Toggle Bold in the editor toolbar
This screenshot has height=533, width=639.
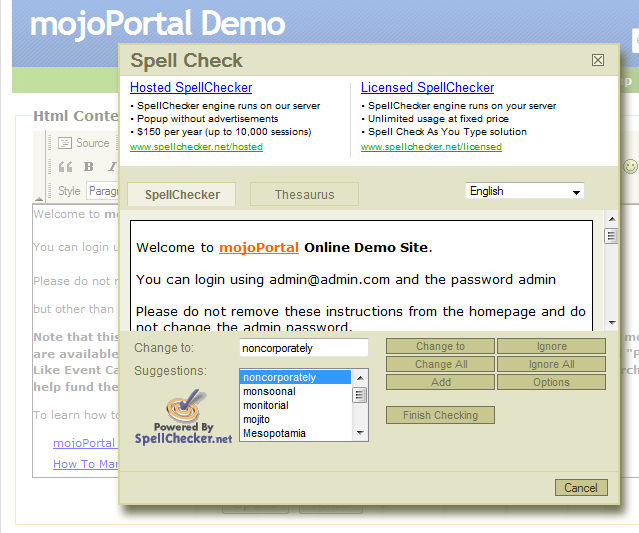click(88, 167)
